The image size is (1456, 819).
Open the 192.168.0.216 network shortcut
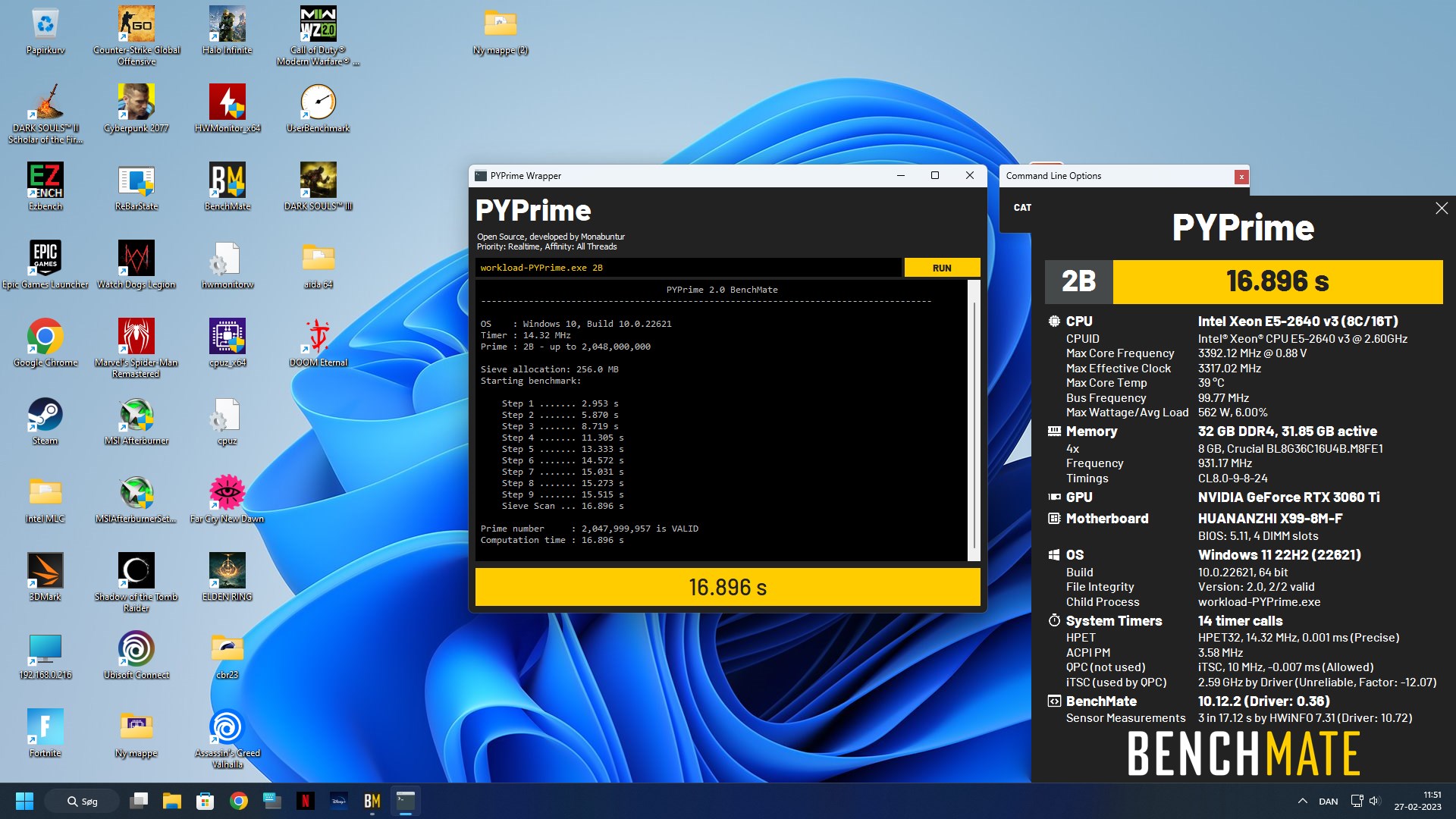pos(45,655)
